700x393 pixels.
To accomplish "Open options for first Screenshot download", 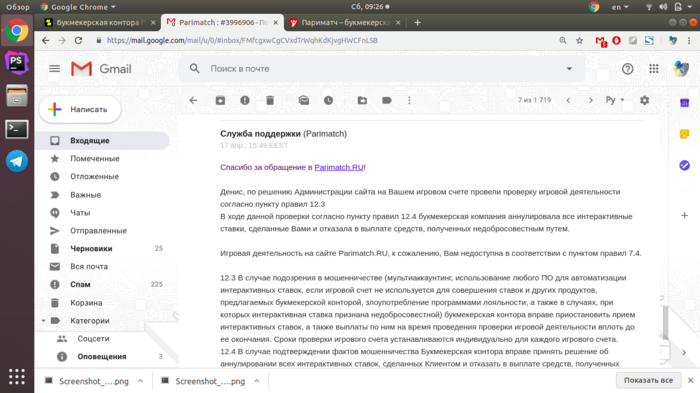I will tap(140, 381).
